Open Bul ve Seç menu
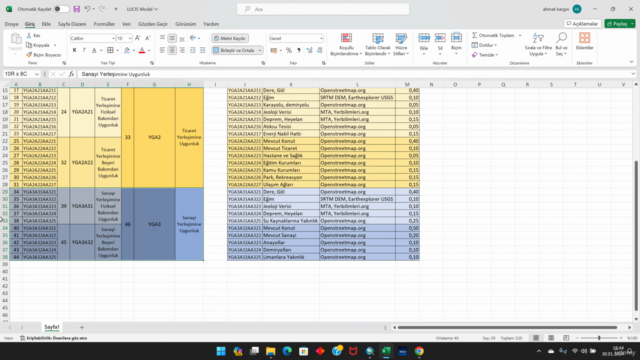Screen dimensions: 640x360 [x=562, y=44]
